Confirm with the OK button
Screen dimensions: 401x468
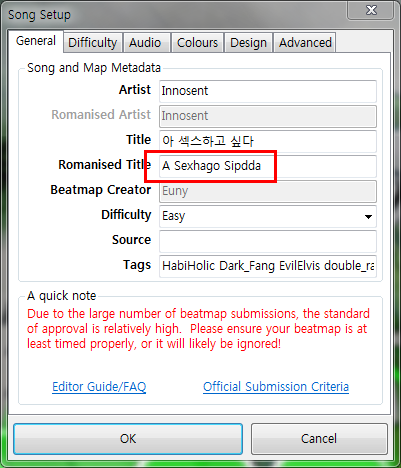click(128, 439)
